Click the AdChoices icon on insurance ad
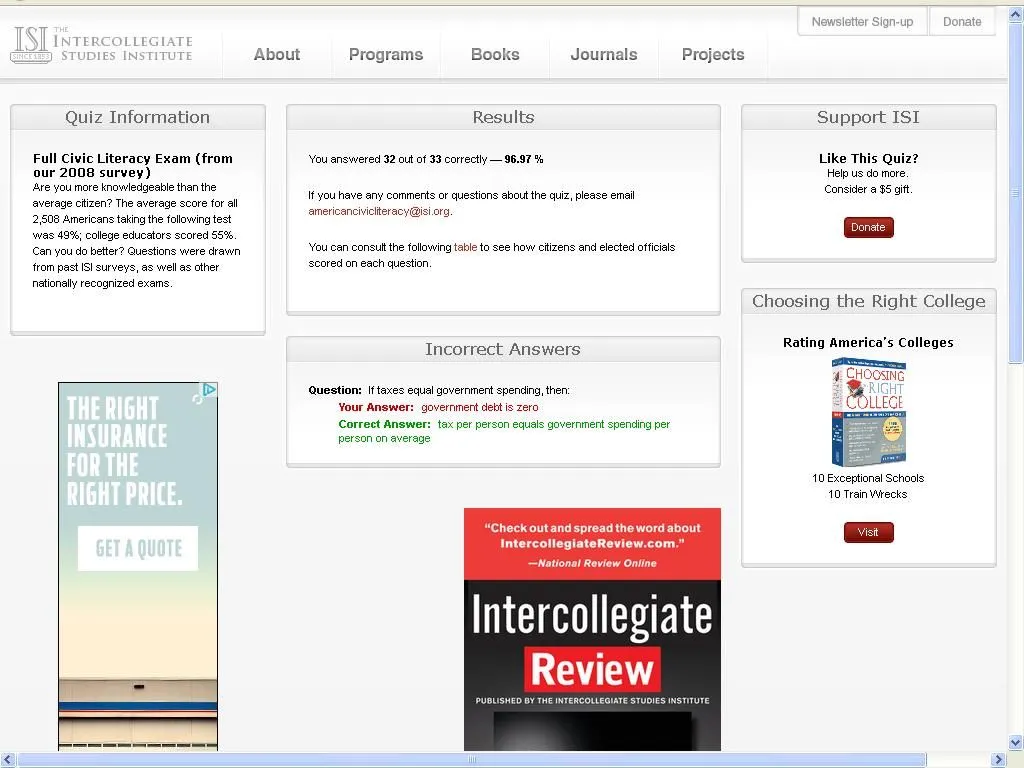This screenshot has height=768, width=1024. pyautogui.click(x=209, y=390)
